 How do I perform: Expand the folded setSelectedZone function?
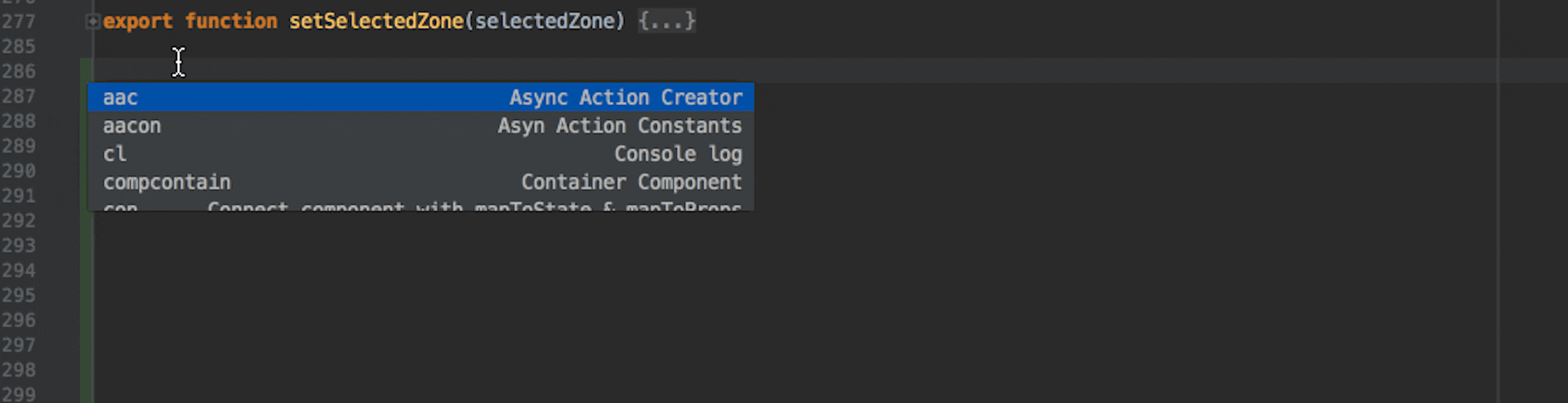coord(92,22)
